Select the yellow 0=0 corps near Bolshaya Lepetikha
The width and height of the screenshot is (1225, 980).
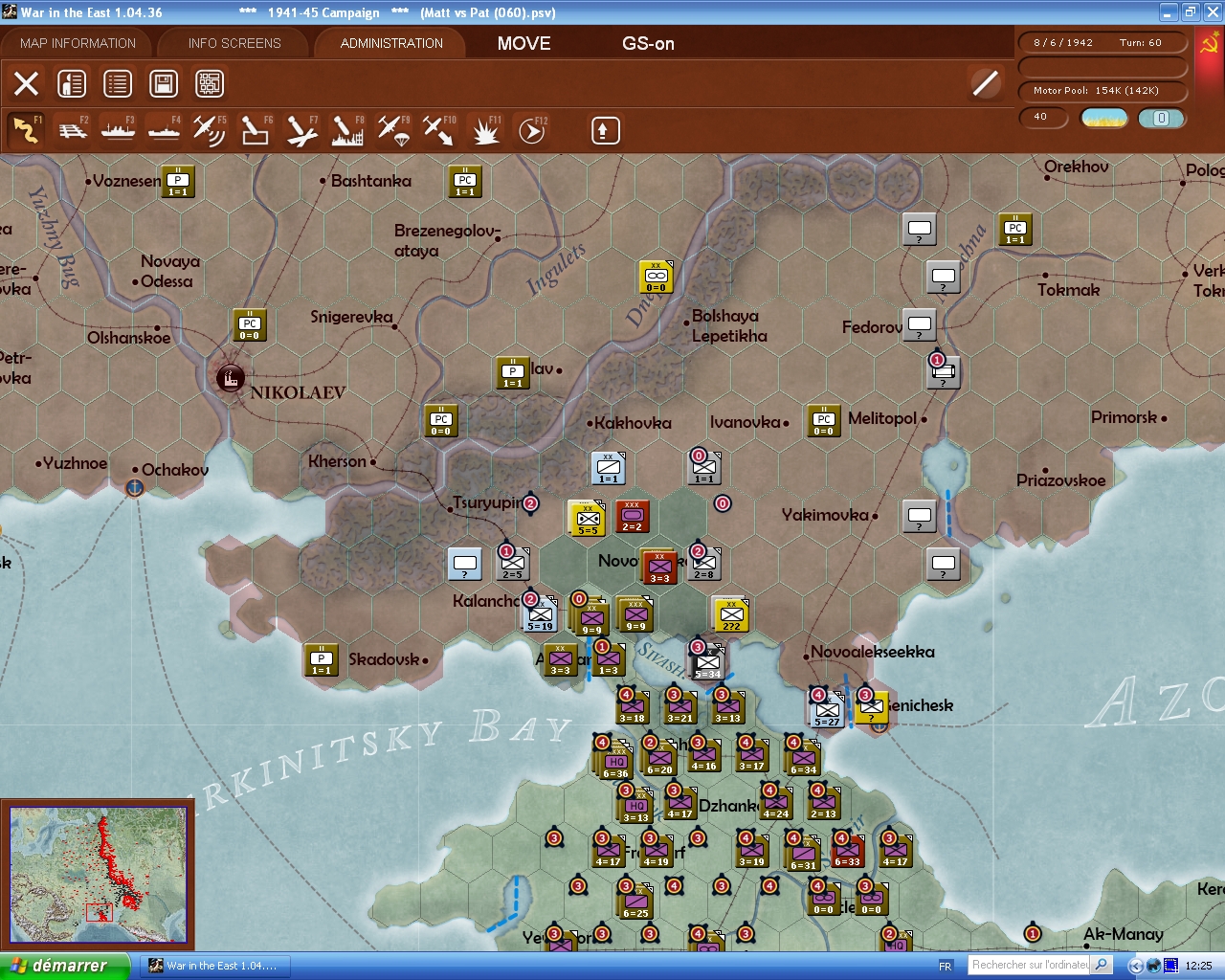656,277
